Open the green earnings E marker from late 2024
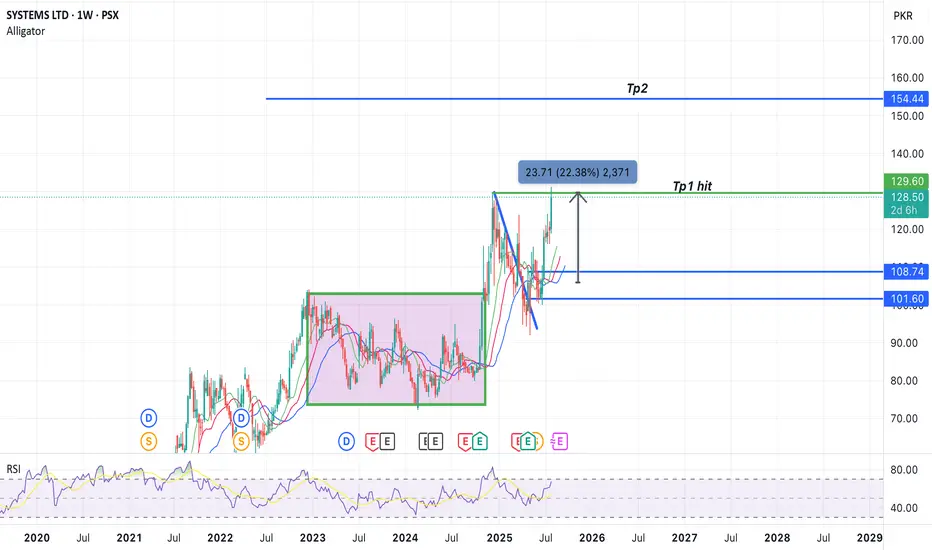This screenshot has height=550, width=932. 480,442
